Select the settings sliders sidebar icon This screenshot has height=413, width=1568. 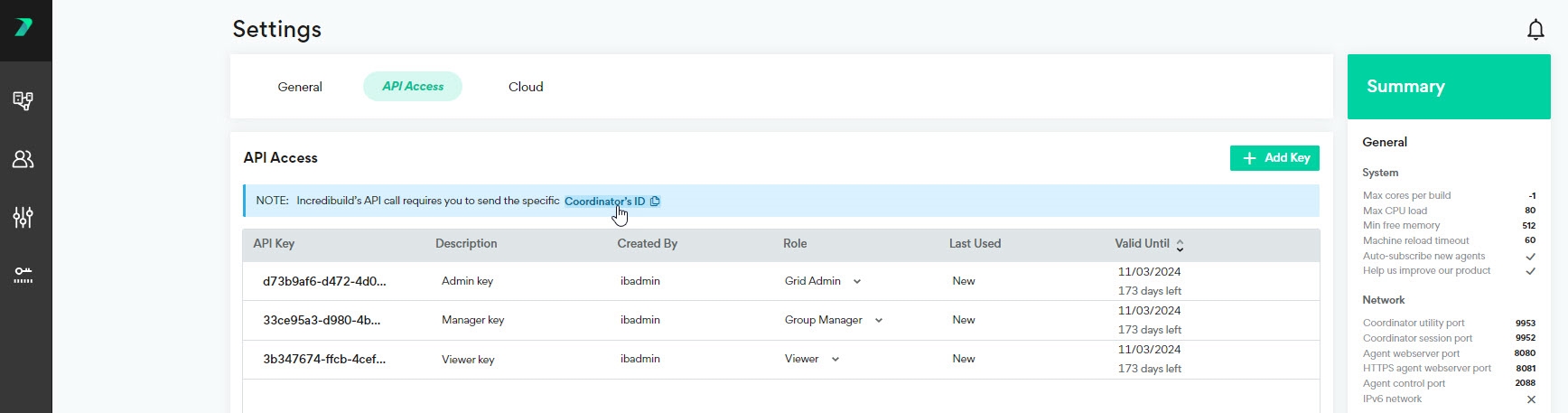23,217
